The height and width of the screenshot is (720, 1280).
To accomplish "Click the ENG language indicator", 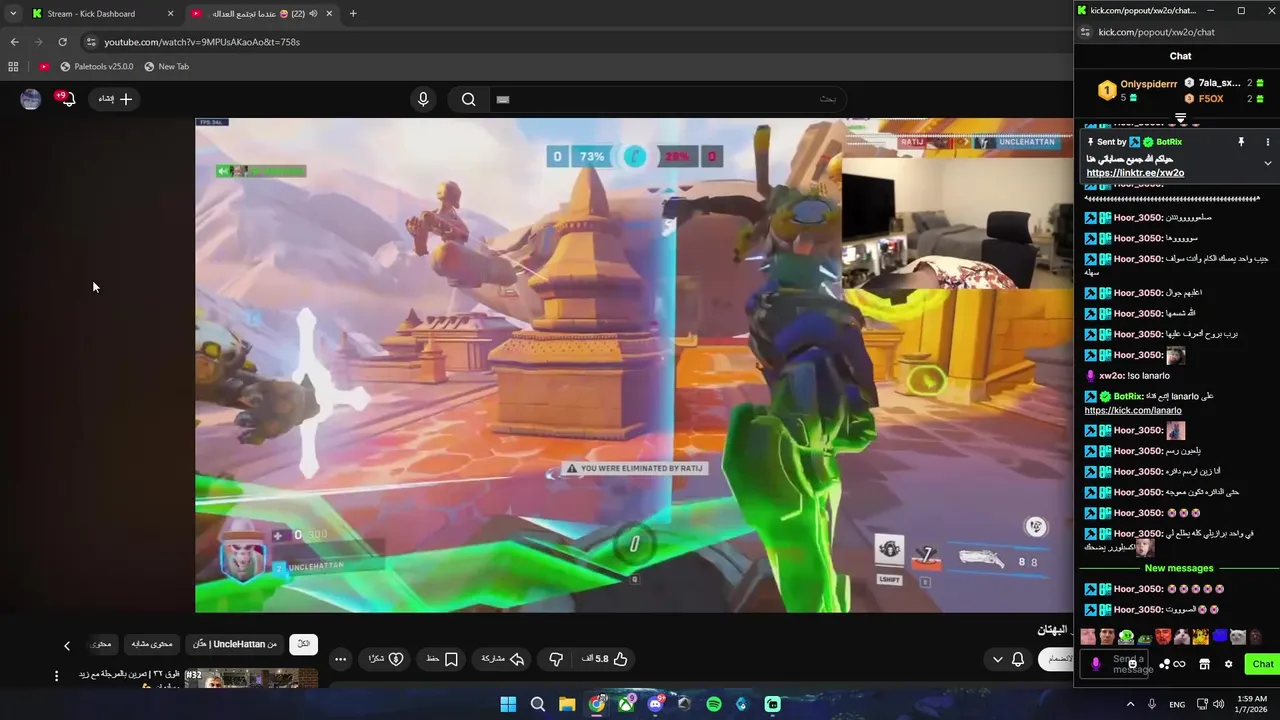I will tap(1177, 704).
